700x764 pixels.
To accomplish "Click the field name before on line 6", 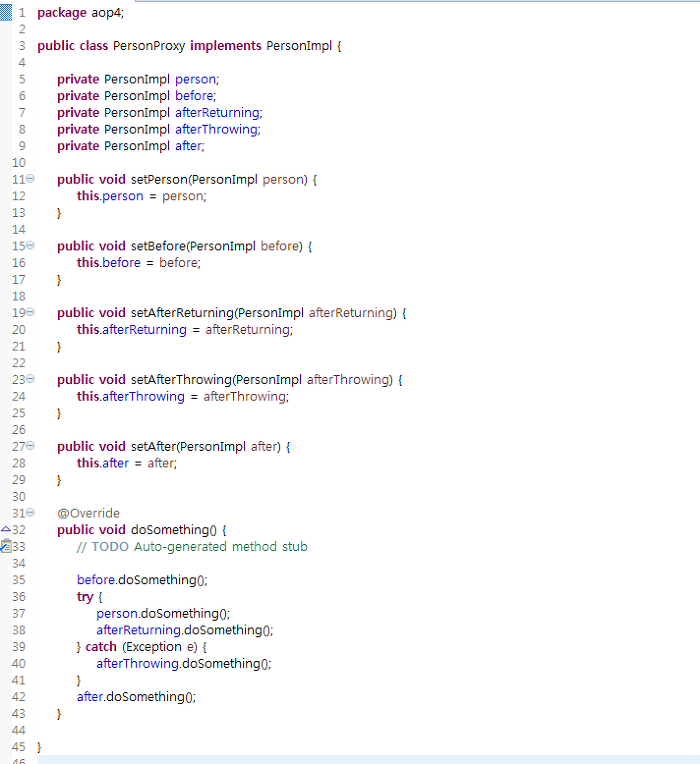I will point(194,96).
